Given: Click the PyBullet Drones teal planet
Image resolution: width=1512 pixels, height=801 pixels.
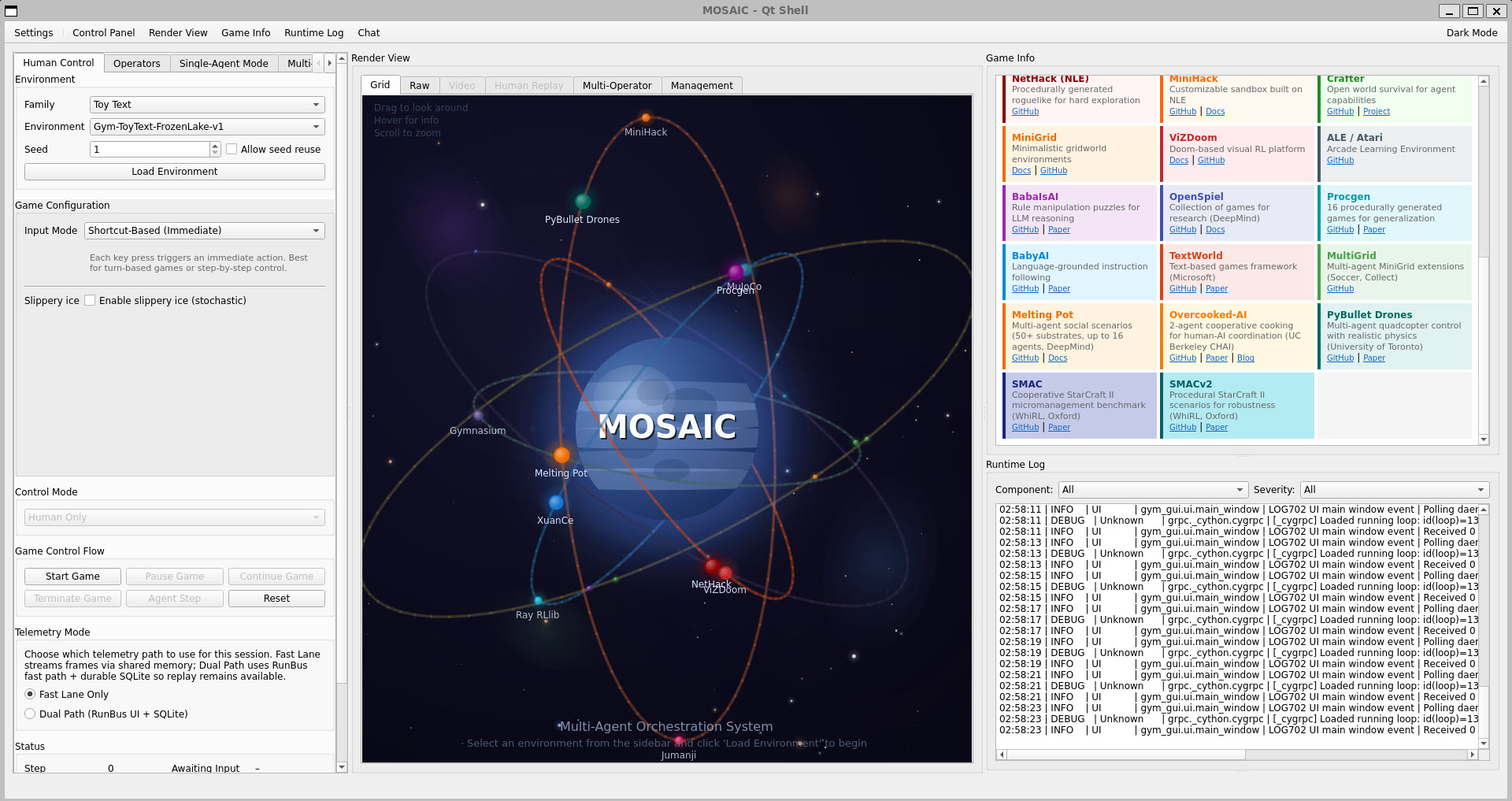Looking at the screenshot, I should (x=583, y=201).
